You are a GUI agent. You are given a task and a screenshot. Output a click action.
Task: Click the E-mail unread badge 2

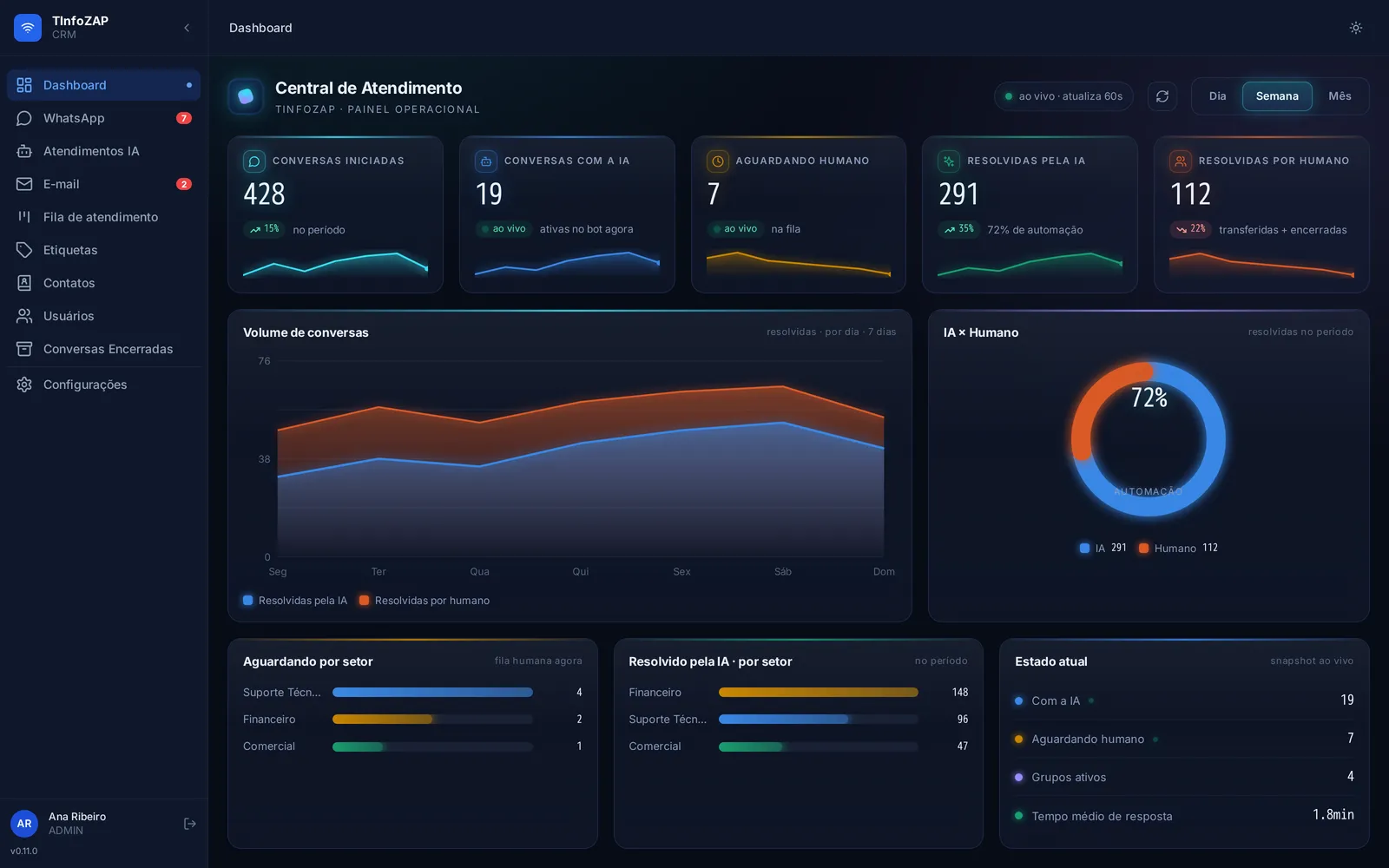(x=184, y=184)
